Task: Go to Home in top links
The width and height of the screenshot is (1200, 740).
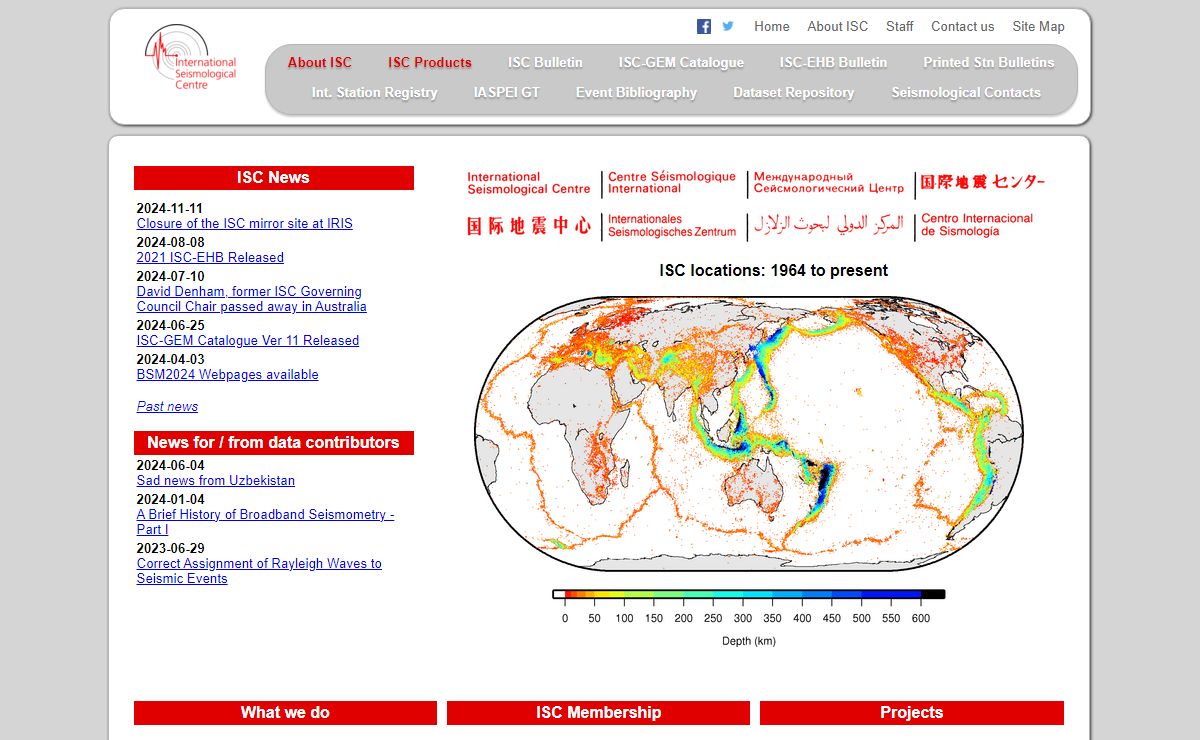Action: coord(772,27)
